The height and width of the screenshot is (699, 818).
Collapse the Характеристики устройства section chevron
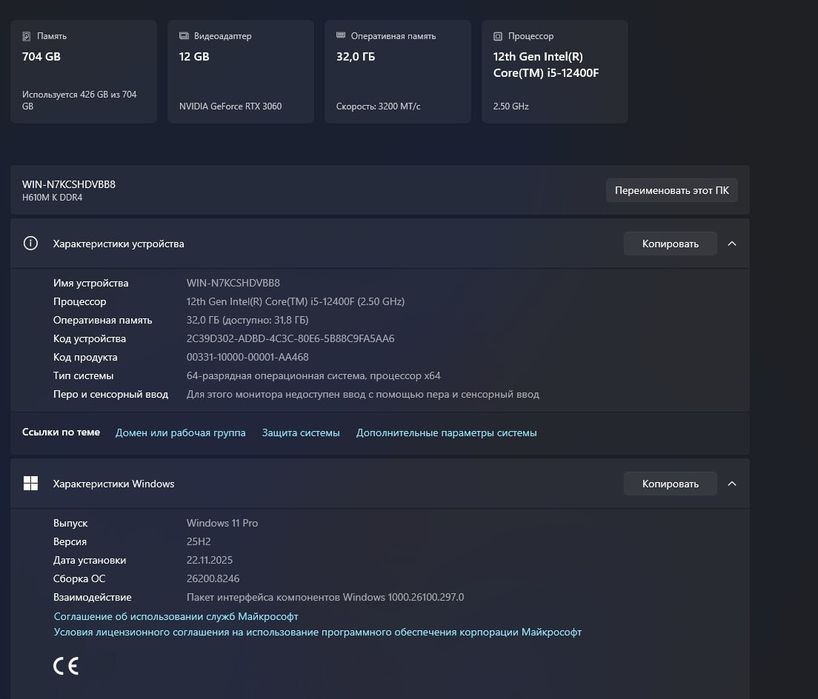pyautogui.click(x=732, y=244)
